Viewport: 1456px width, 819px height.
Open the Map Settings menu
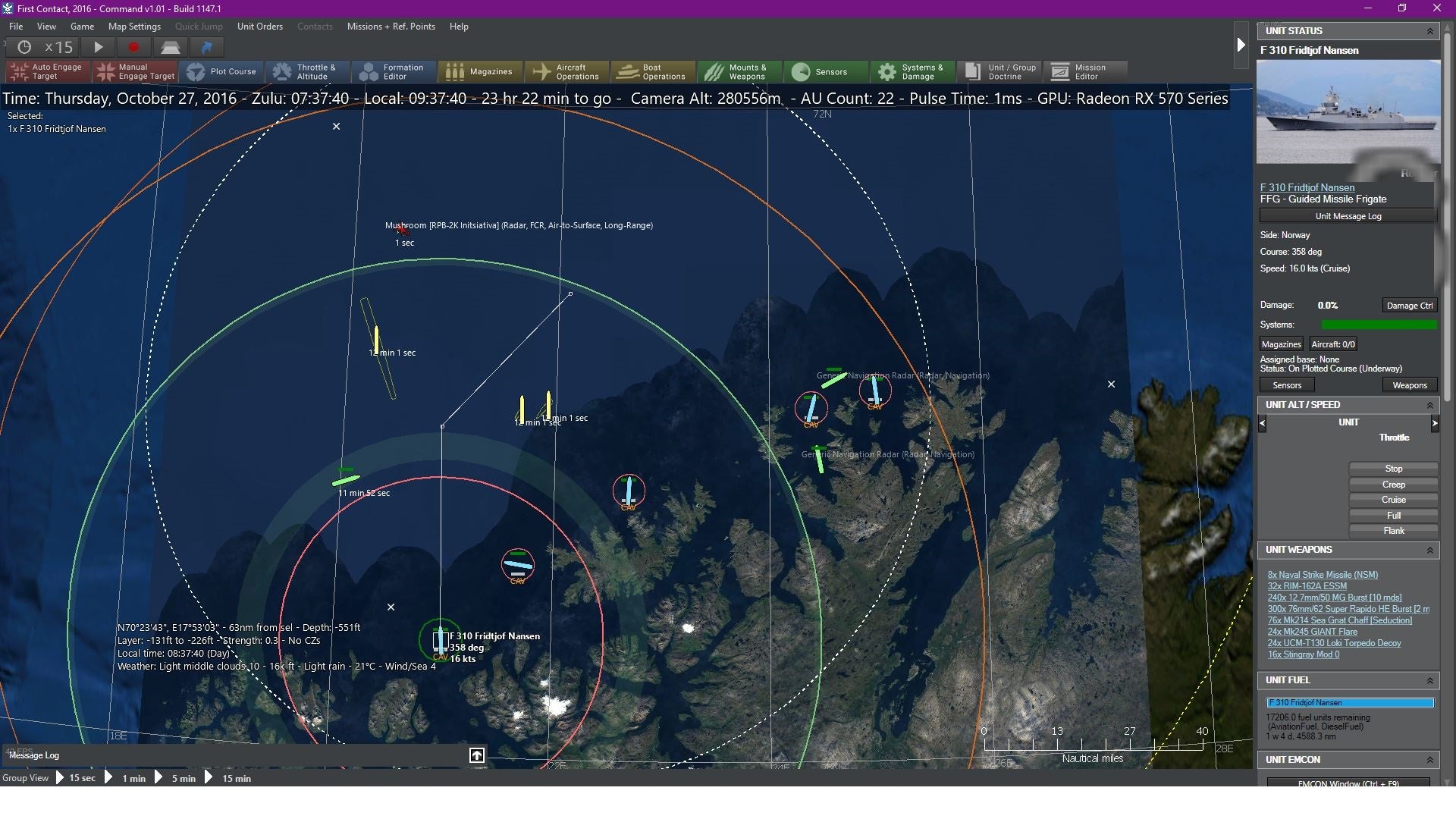pyautogui.click(x=134, y=27)
